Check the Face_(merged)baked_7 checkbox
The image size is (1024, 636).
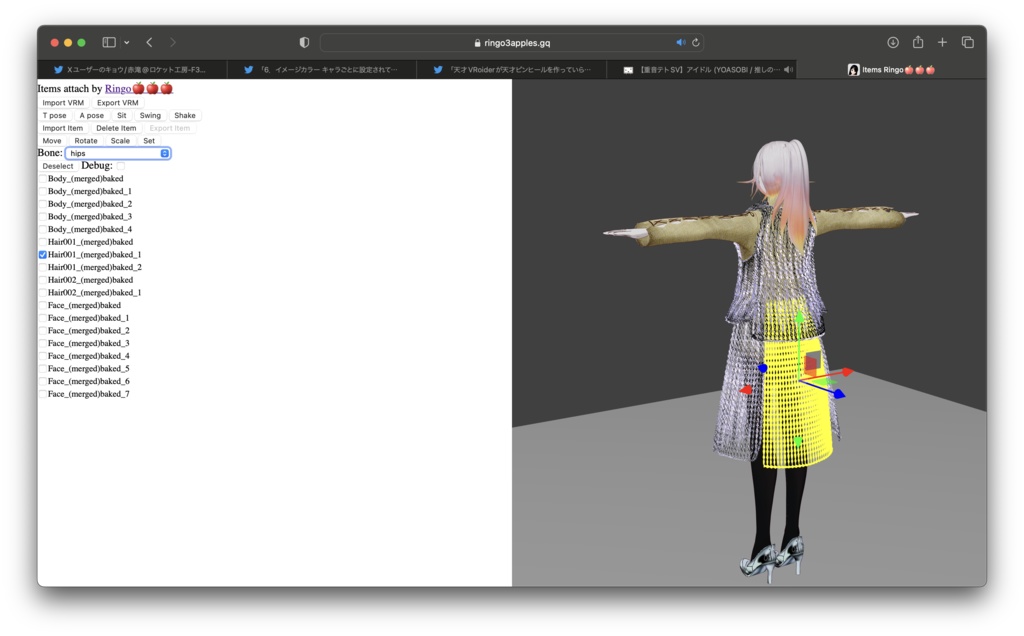point(43,394)
